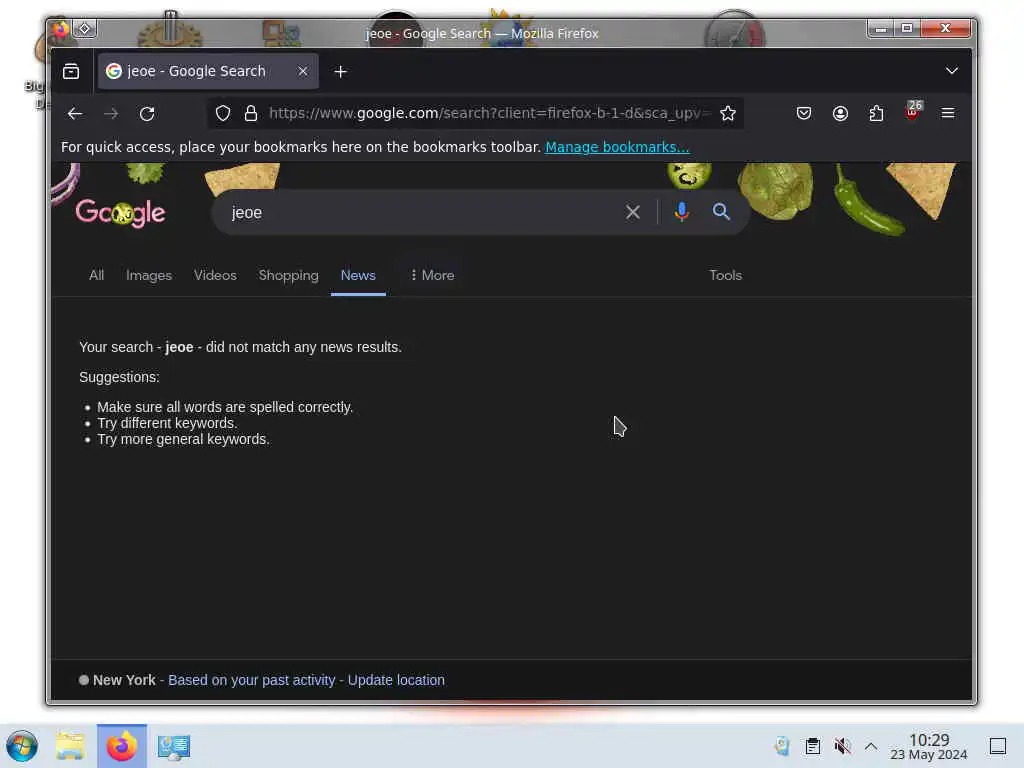Click the uBlock extension icon with badge 26
Image resolution: width=1024 pixels, height=768 pixels.
pos(913,111)
